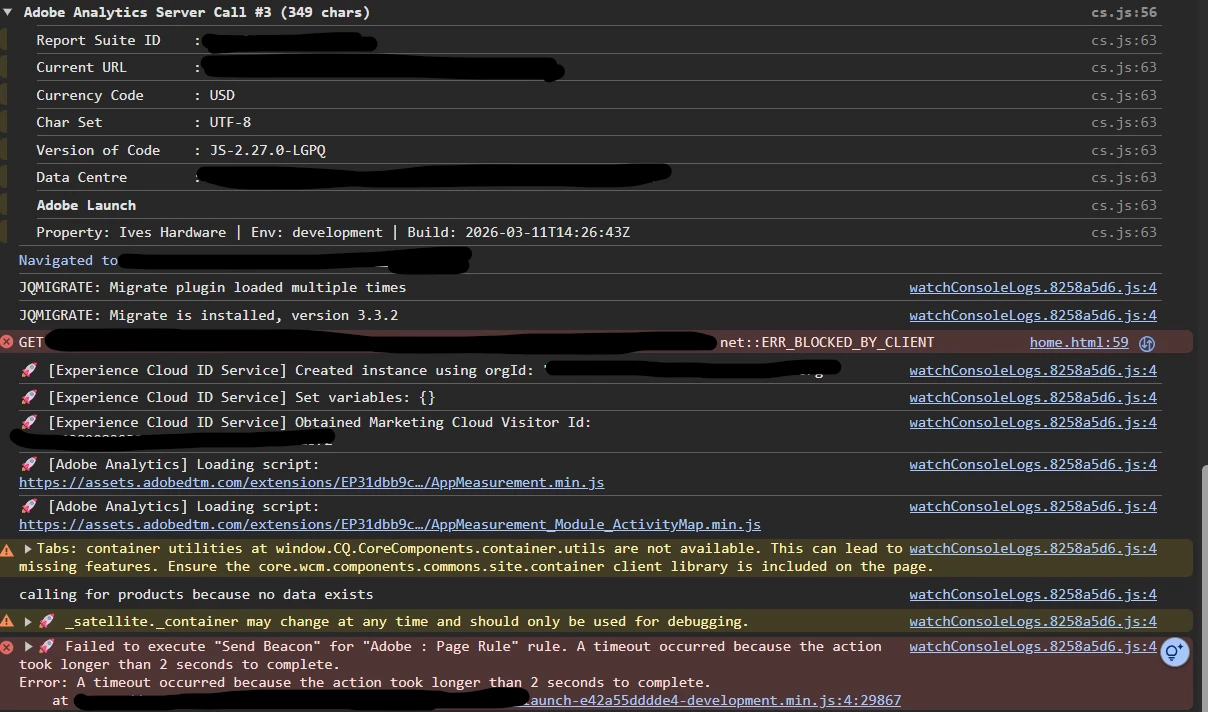
Task: Open source link for Obtained Marketing Cloud Visitor Id
Action: pos(1033,422)
